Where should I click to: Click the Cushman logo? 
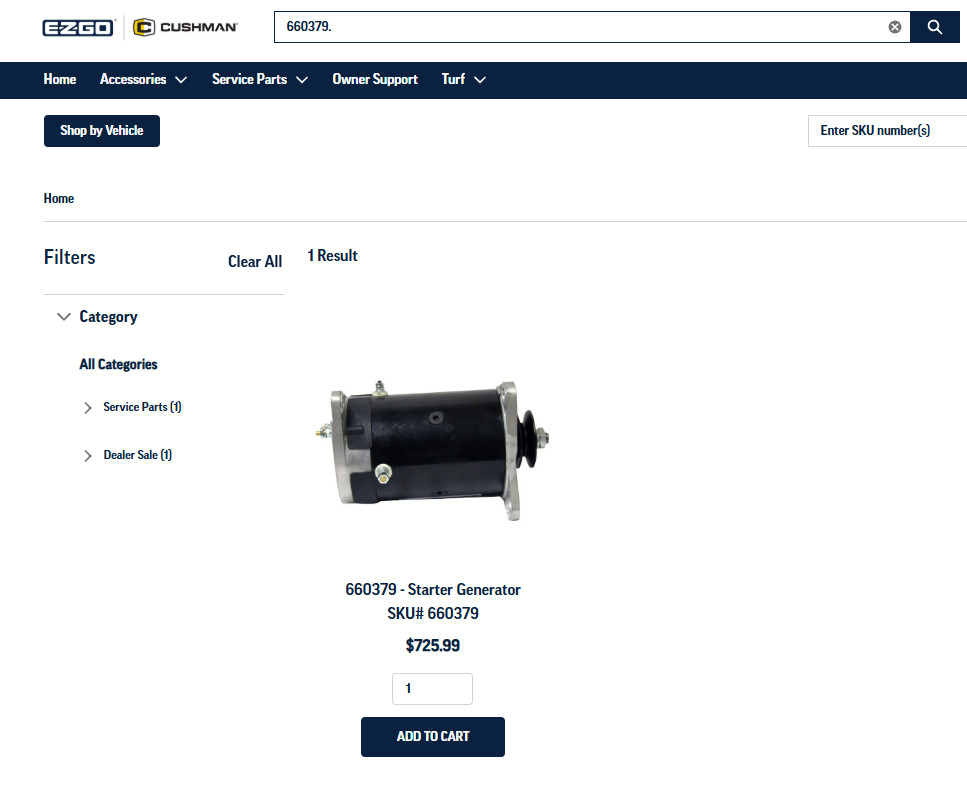coord(185,27)
